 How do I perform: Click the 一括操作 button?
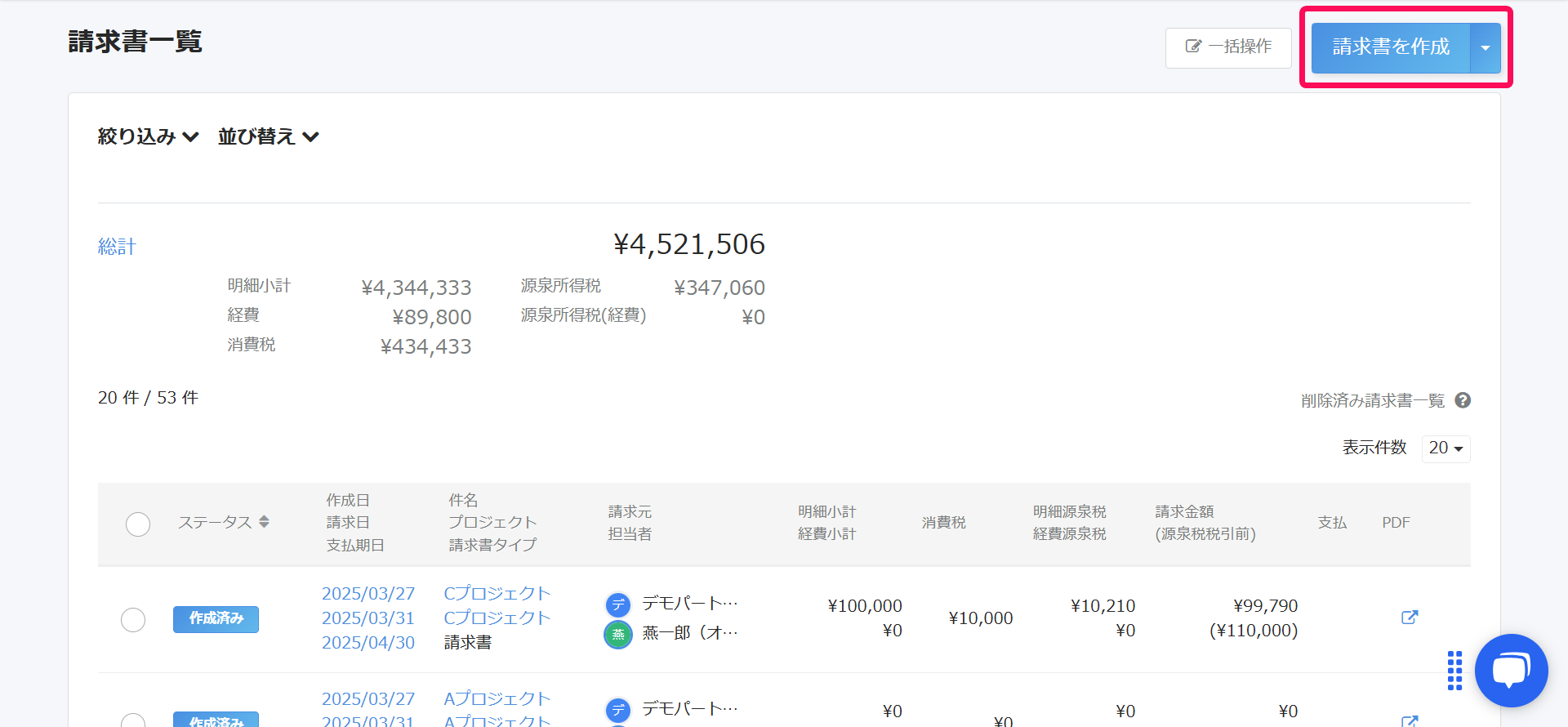tap(1228, 47)
